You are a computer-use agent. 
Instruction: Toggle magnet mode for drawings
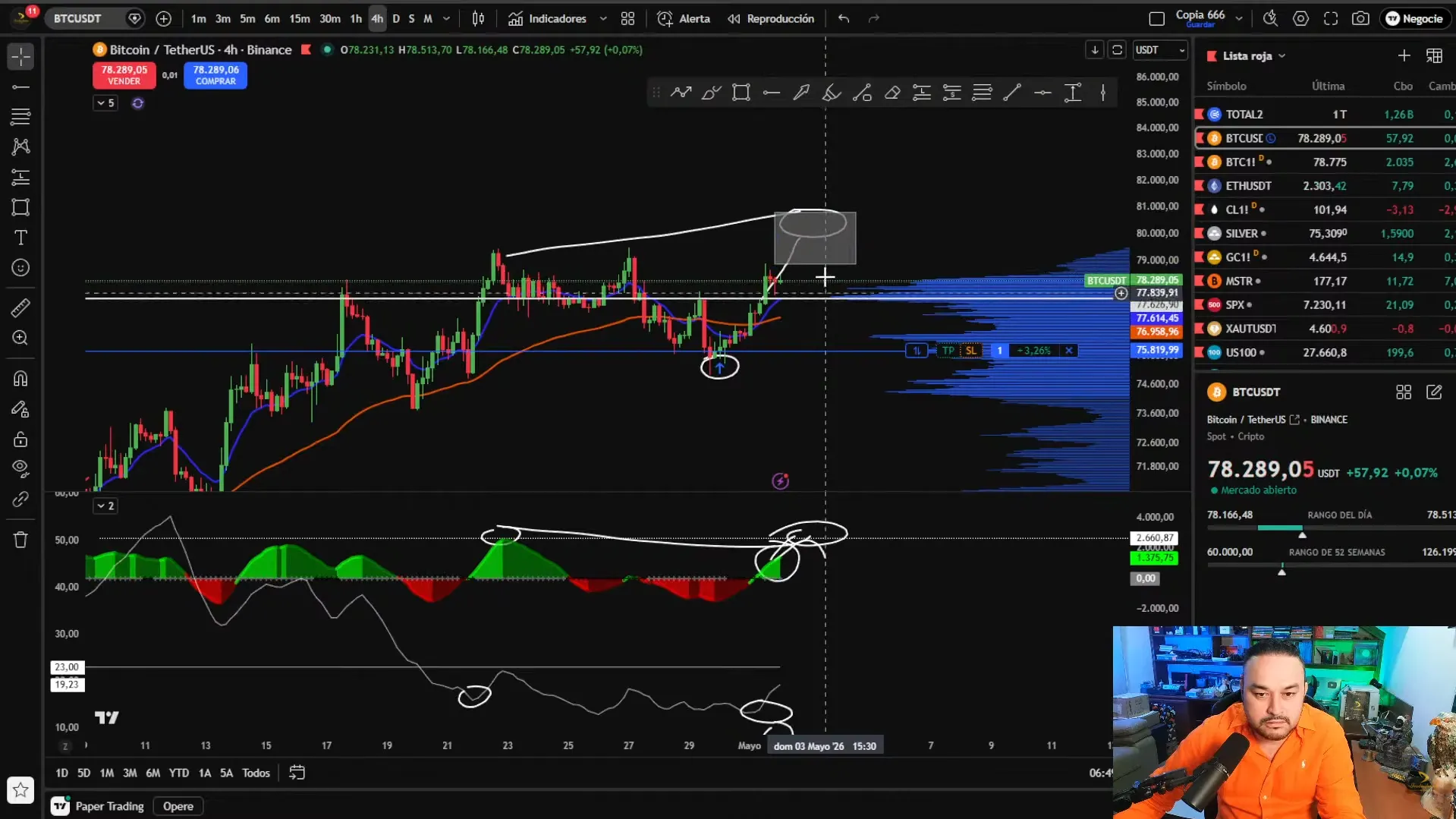pos(20,378)
